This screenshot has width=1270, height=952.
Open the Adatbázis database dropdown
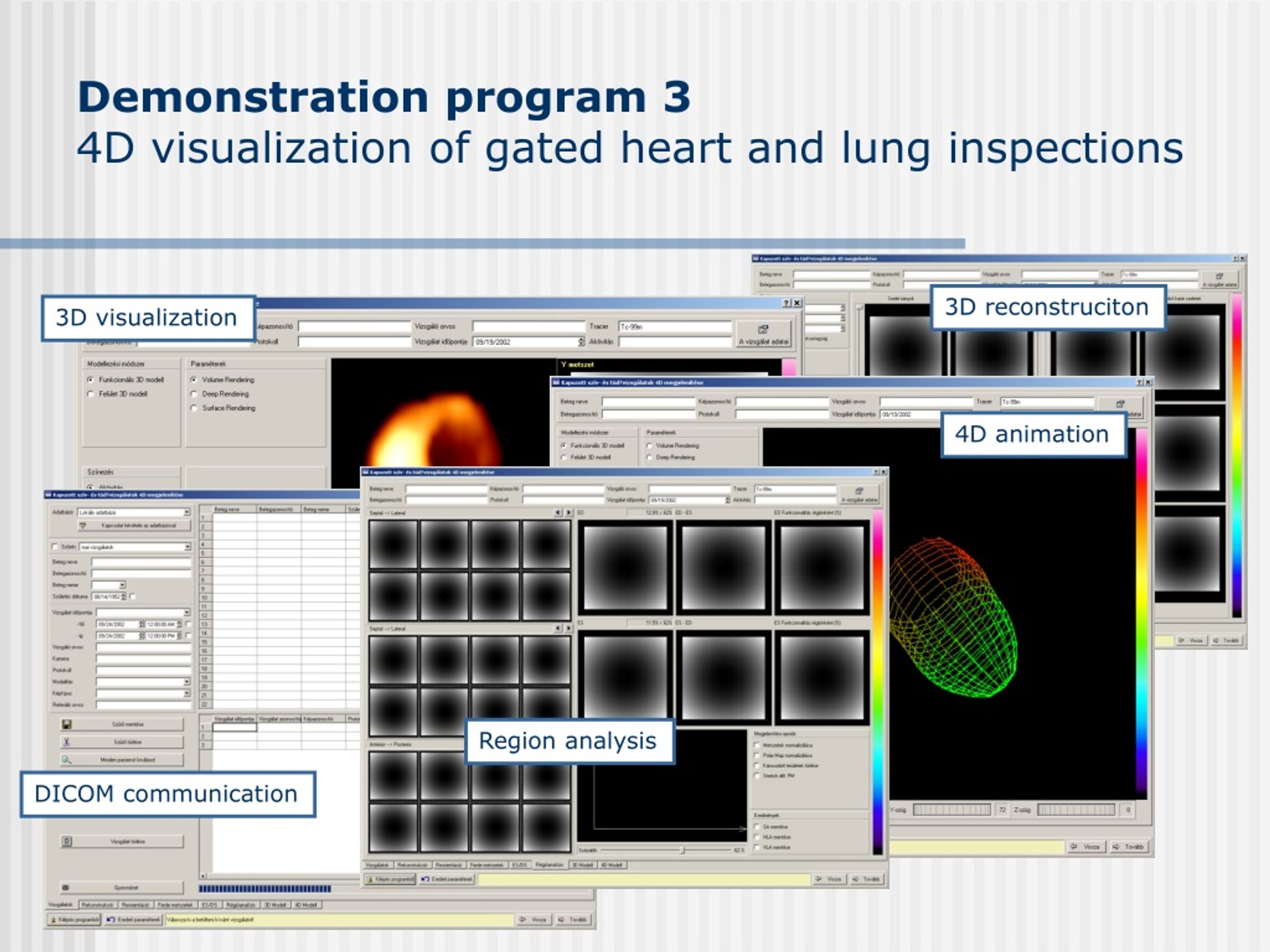(x=187, y=512)
